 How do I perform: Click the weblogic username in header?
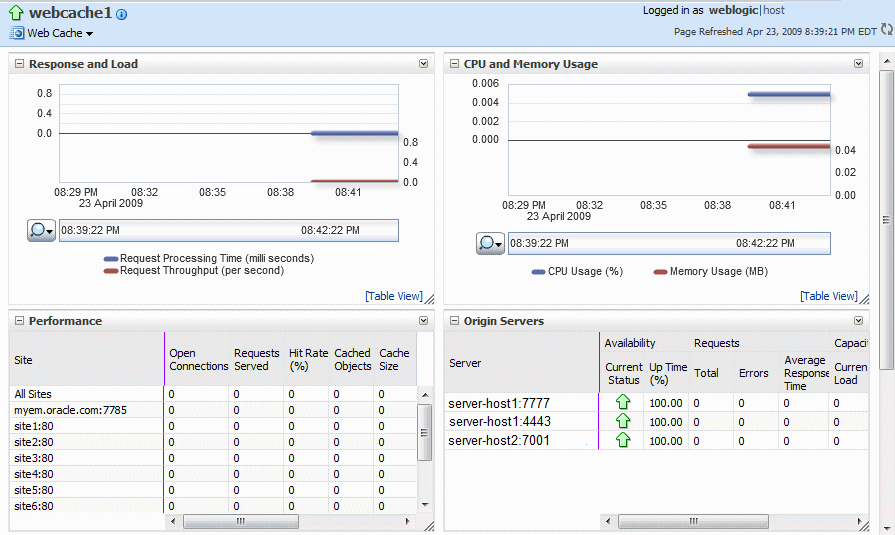coord(733,10)
